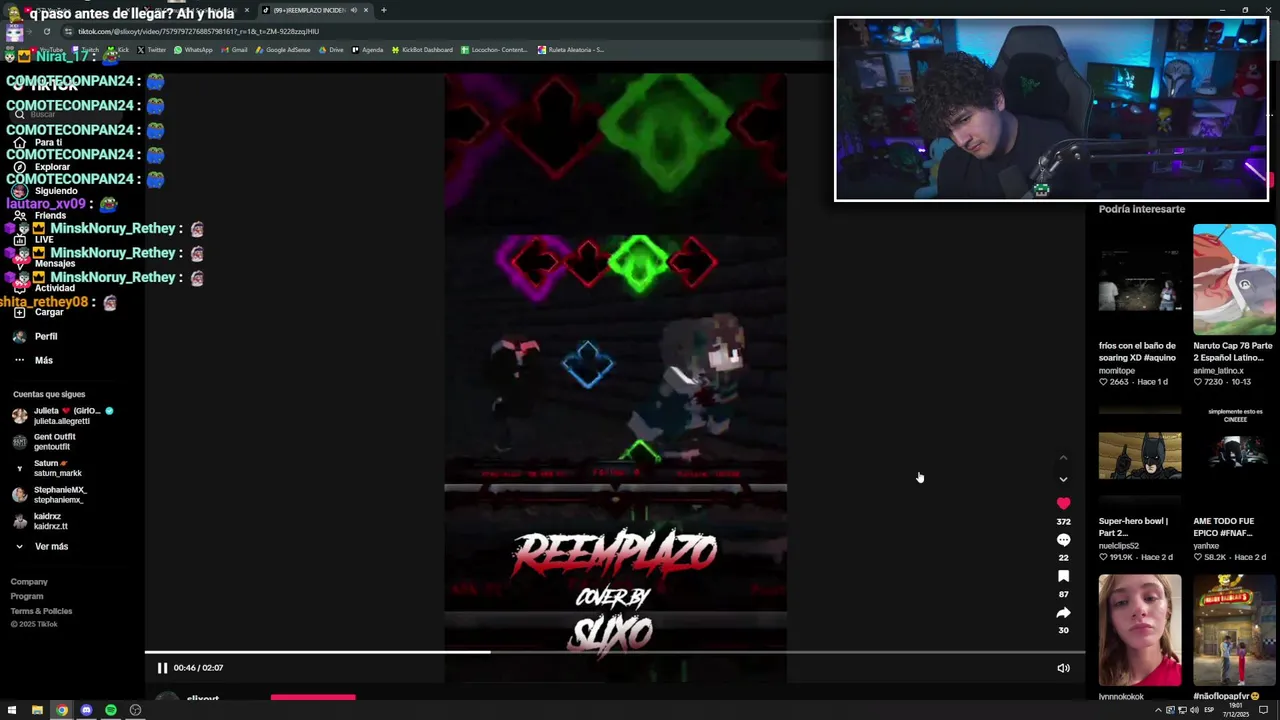
Task: Open the 'AME TODO FUE EPICO #FNAF' video thumbnail
Action: [1234, 456]
